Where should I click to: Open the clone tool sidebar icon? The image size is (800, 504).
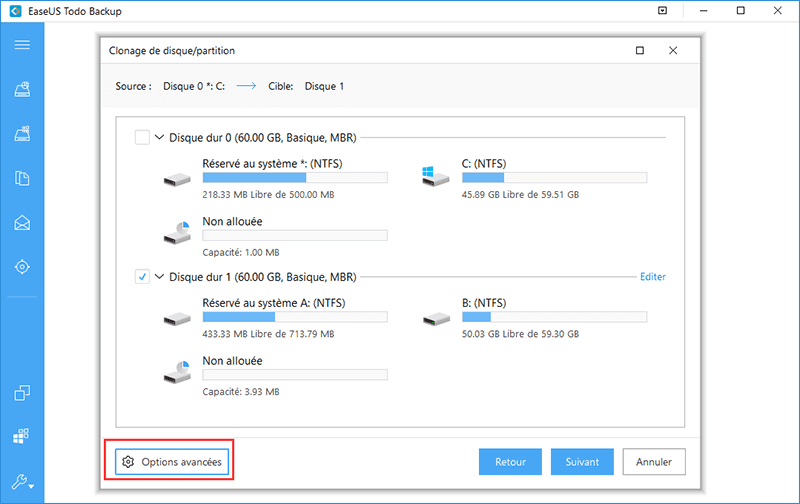pos(22,393)
